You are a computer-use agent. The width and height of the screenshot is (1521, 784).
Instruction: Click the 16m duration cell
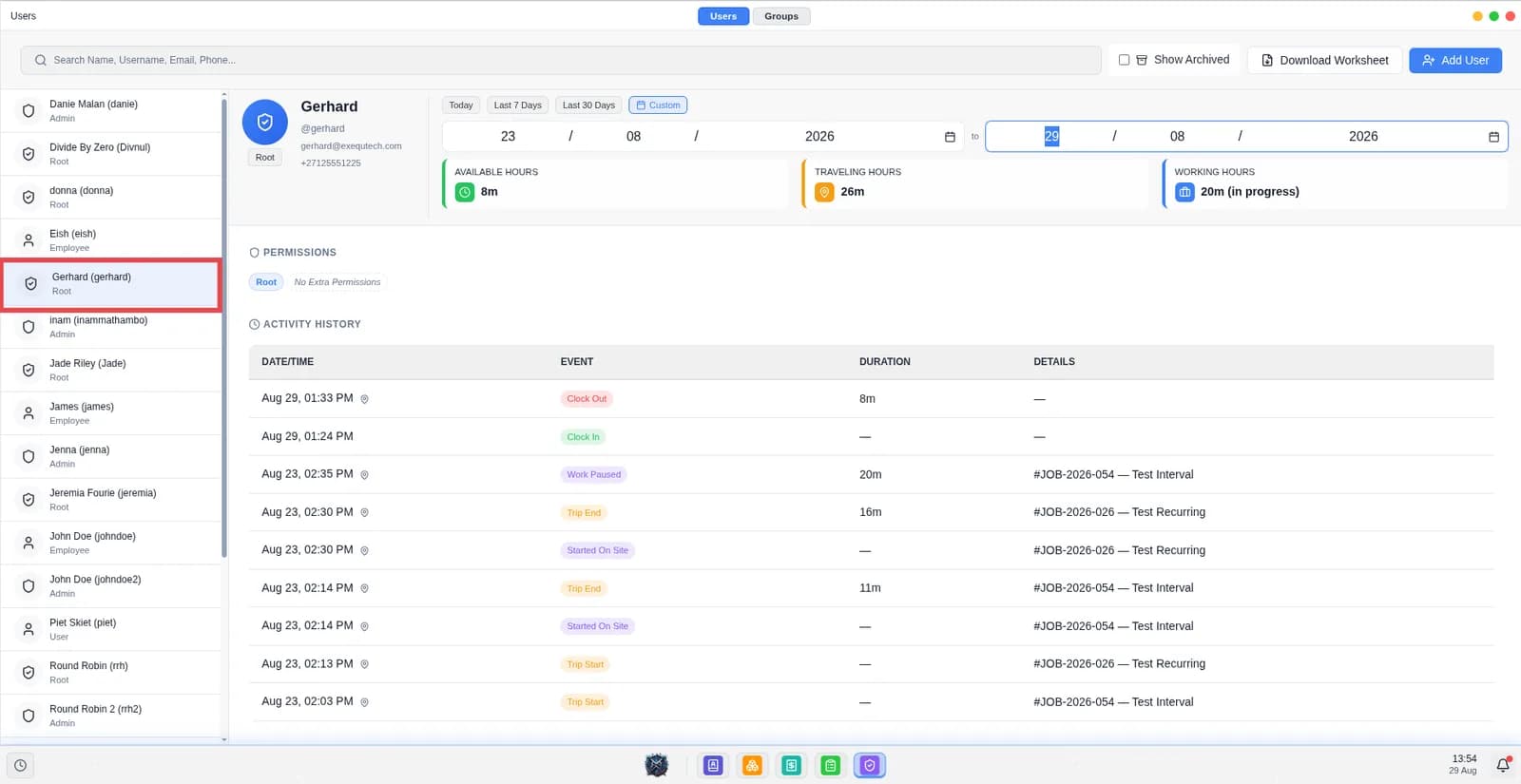click(871, 512)
